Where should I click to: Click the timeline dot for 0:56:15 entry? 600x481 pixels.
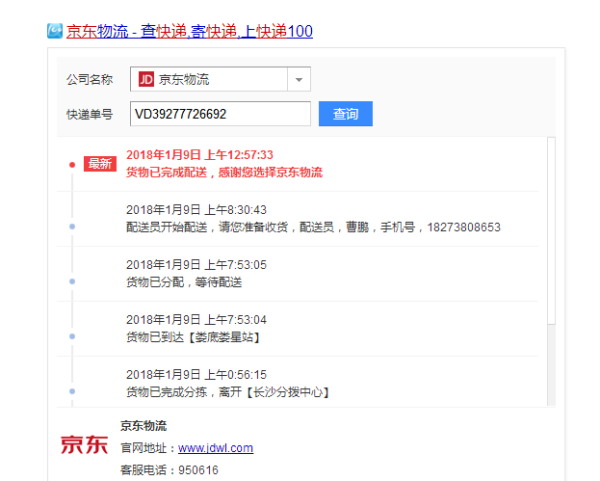[72, 391]
